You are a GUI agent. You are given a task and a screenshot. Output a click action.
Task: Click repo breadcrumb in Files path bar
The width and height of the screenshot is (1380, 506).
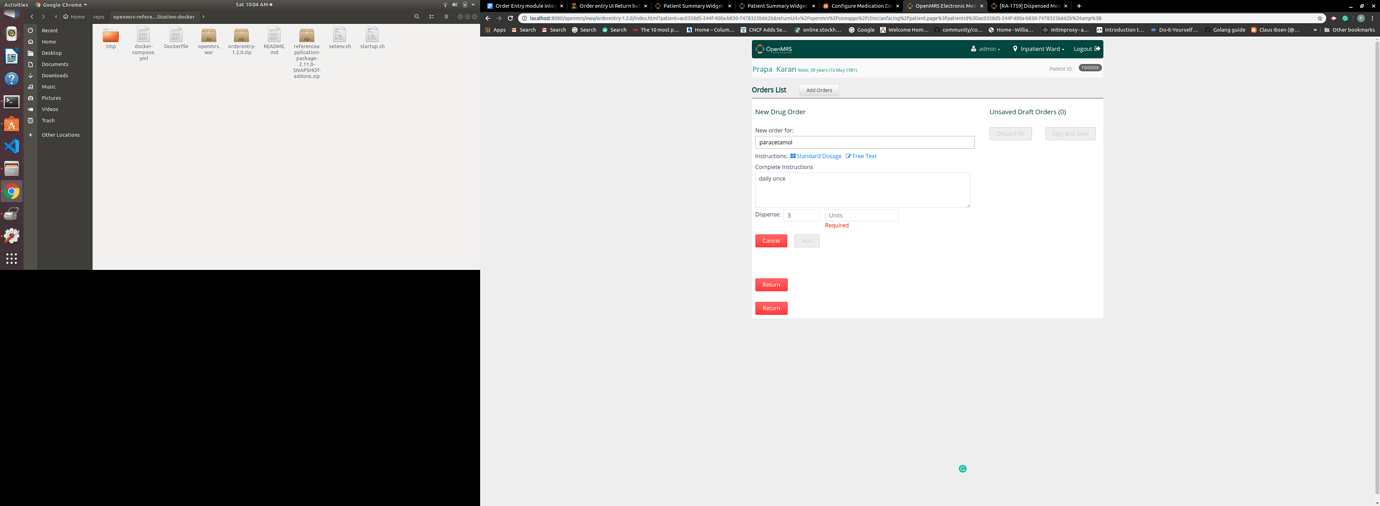[x=98, y=16]
